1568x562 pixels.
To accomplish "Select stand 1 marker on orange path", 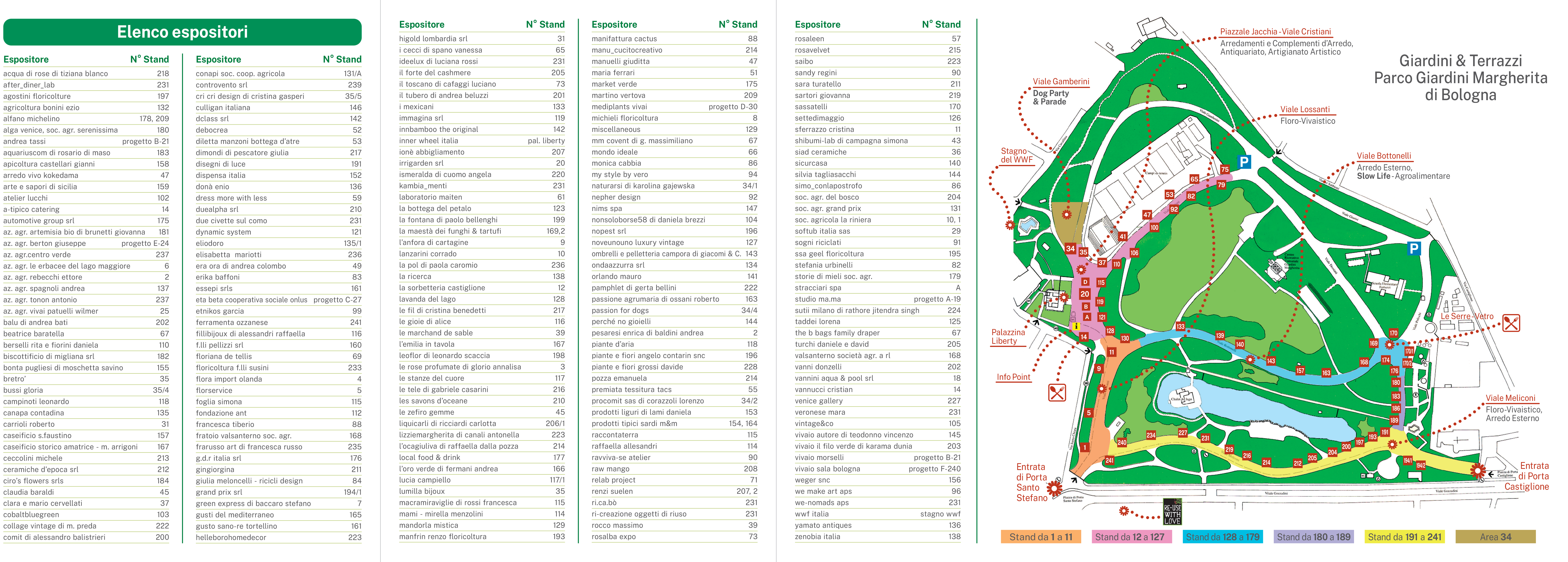I will 1085,448.
